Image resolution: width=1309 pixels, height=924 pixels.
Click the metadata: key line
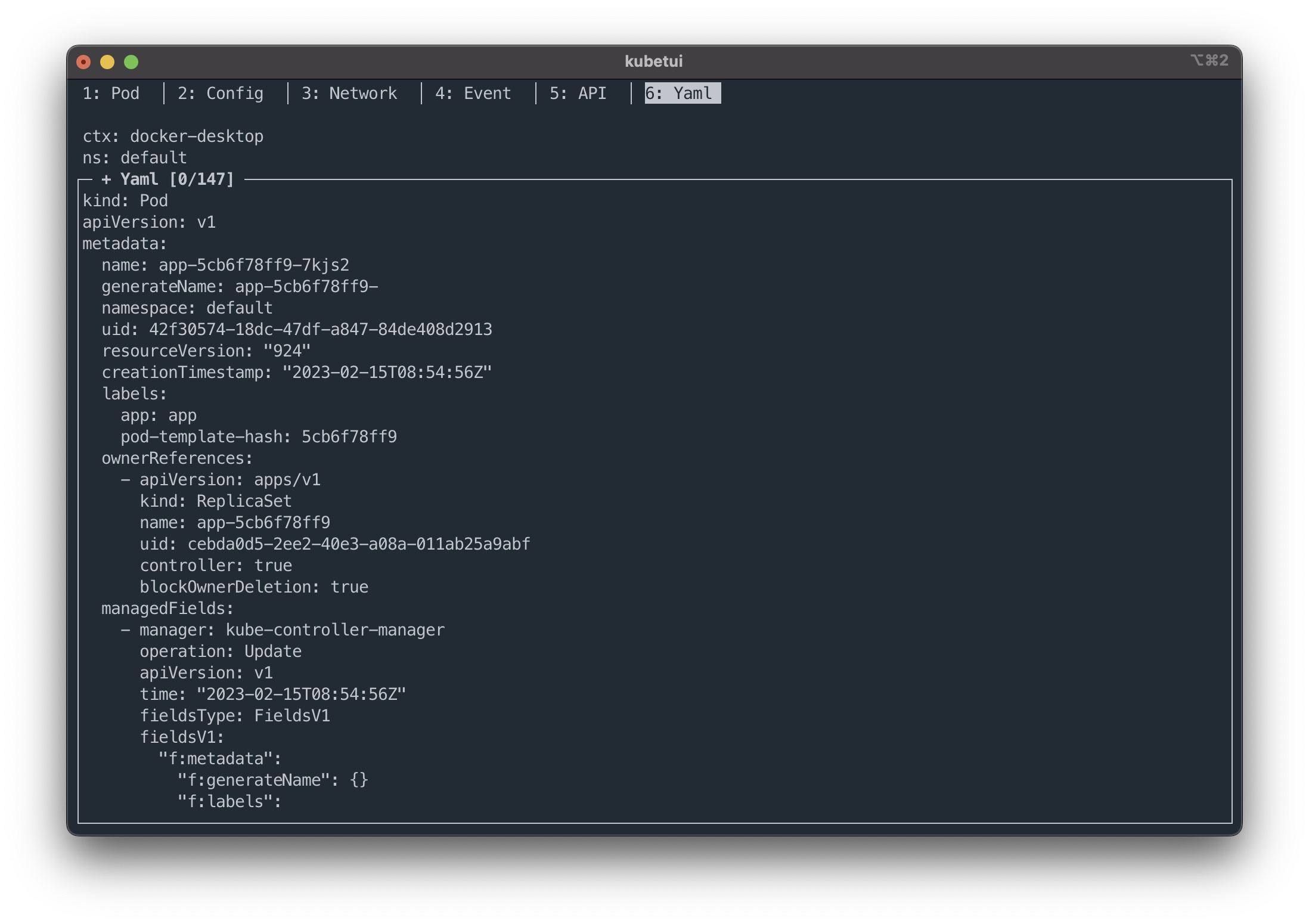pos(125,244)
